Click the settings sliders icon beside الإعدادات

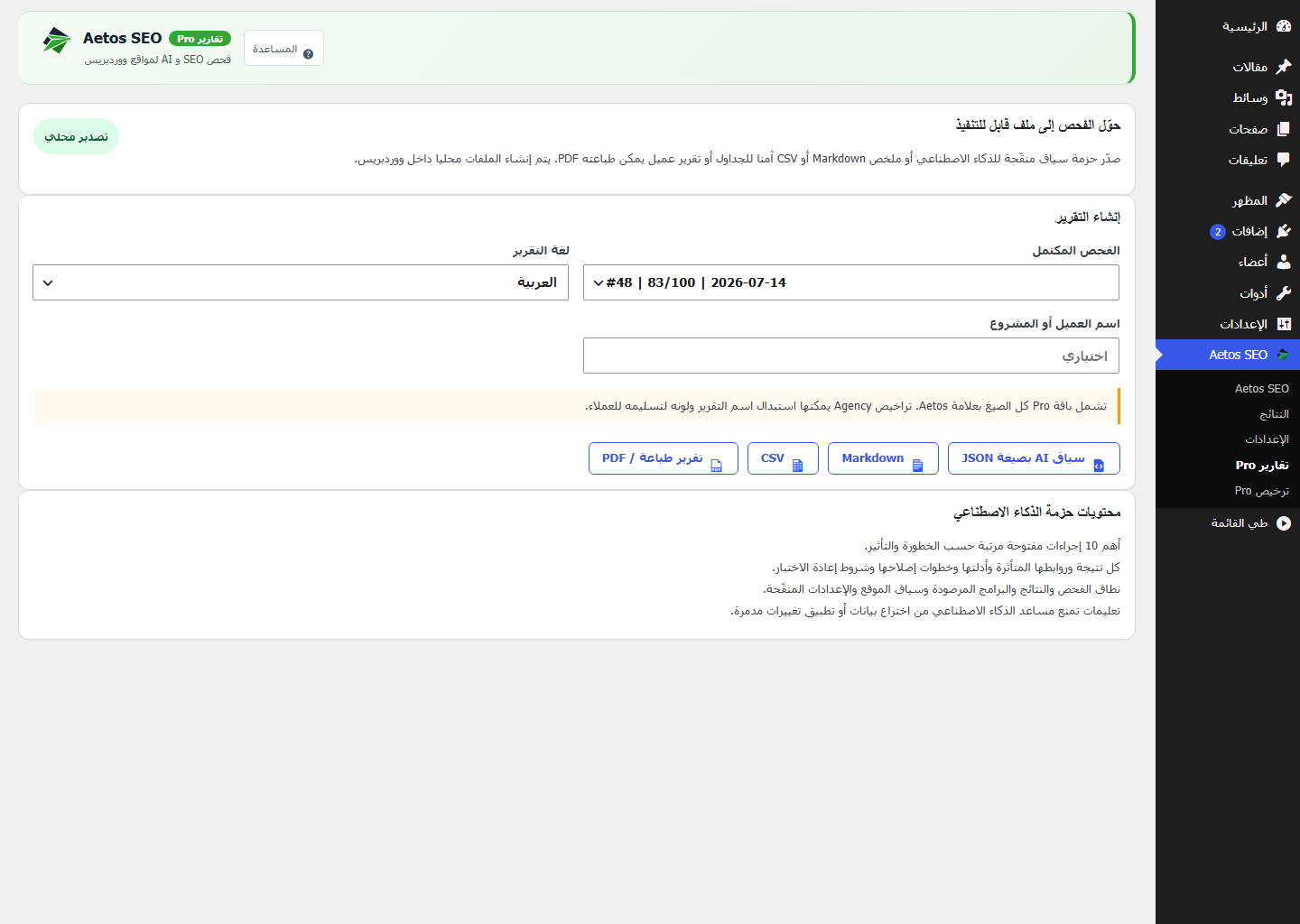point(1284,324)
